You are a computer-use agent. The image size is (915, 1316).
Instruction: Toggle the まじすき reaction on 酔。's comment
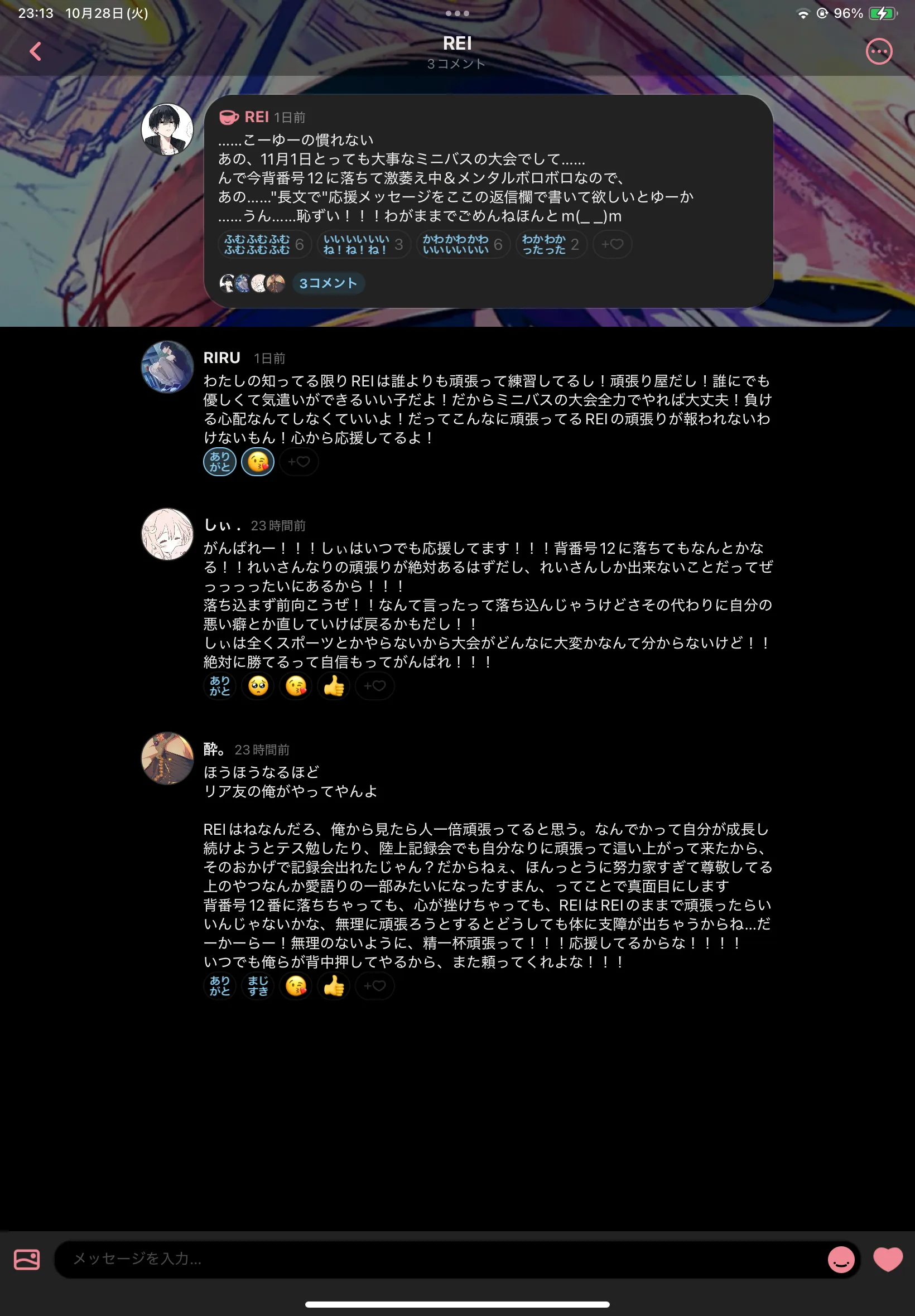pos(258,986)
